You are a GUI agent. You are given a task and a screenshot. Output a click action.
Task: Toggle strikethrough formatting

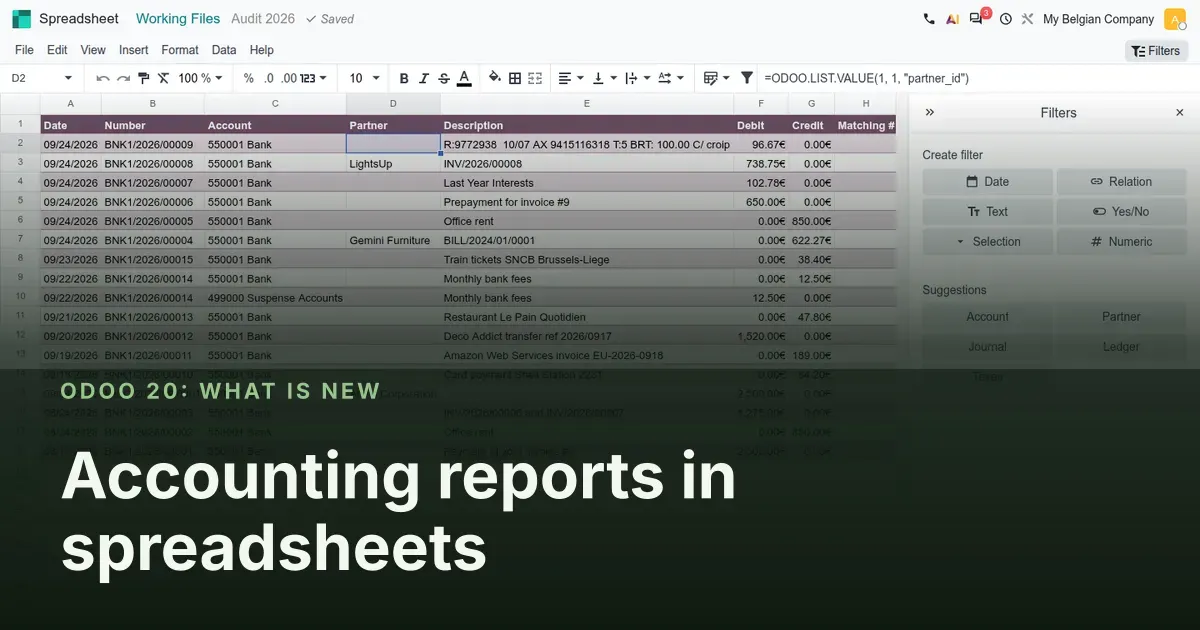(x=444, y=78)
